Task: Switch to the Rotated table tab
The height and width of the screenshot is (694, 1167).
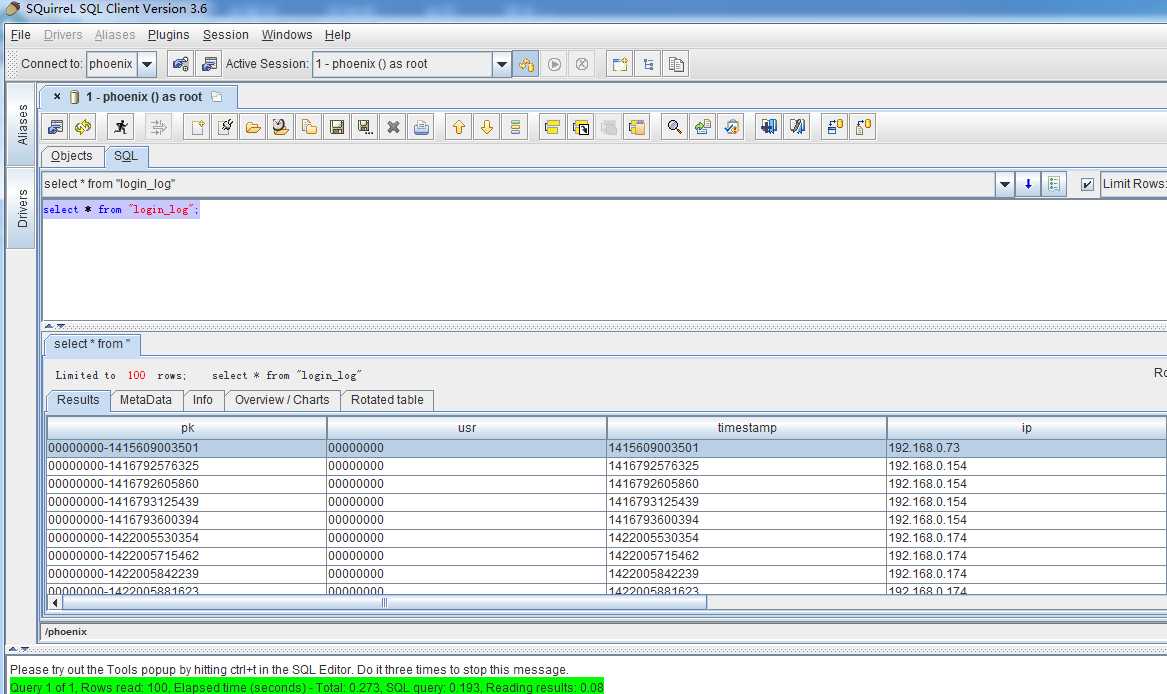Action: click(x=387, y=400)
